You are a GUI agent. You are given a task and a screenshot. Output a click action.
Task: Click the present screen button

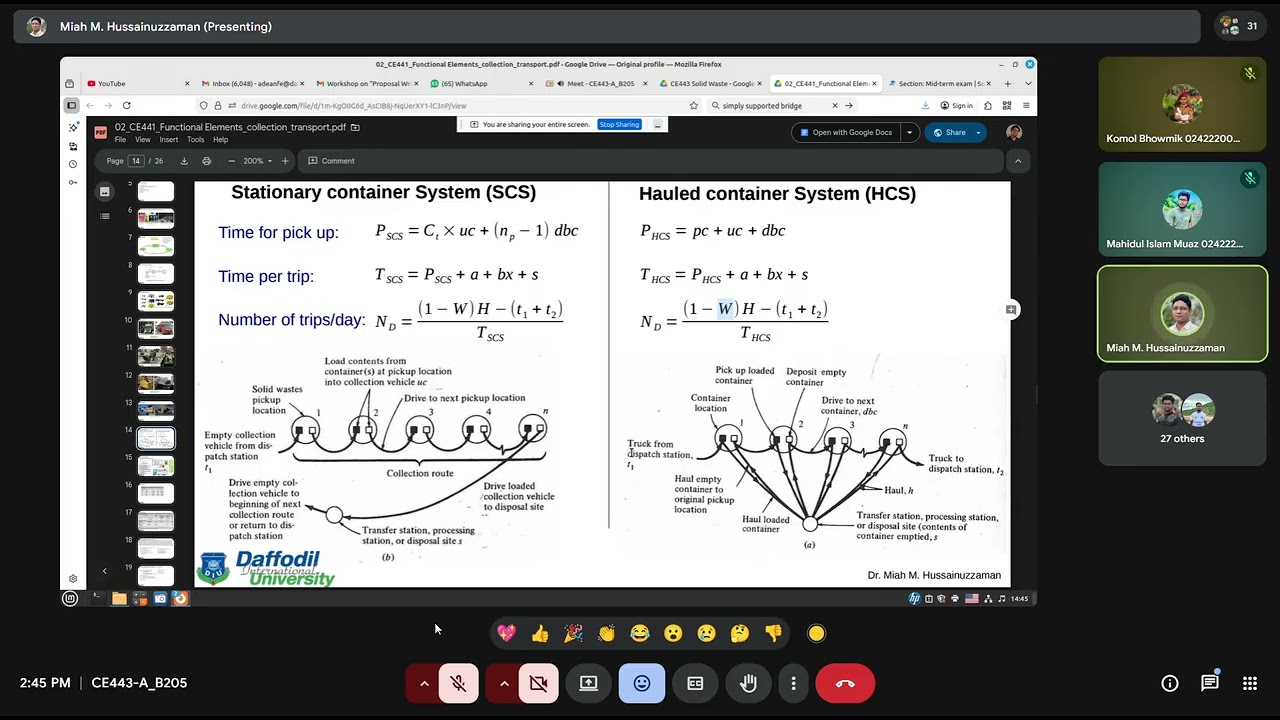[x=588, y=683]
